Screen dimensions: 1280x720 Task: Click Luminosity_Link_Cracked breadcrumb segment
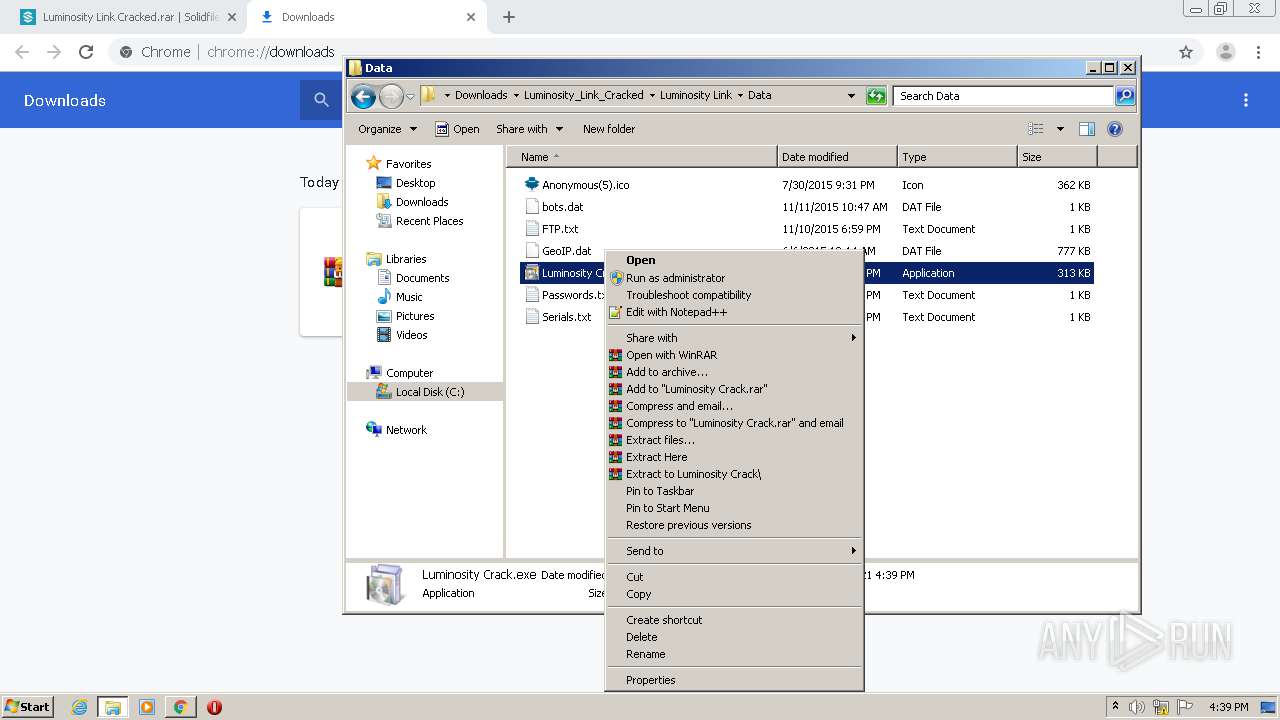[x=584, y=96]
